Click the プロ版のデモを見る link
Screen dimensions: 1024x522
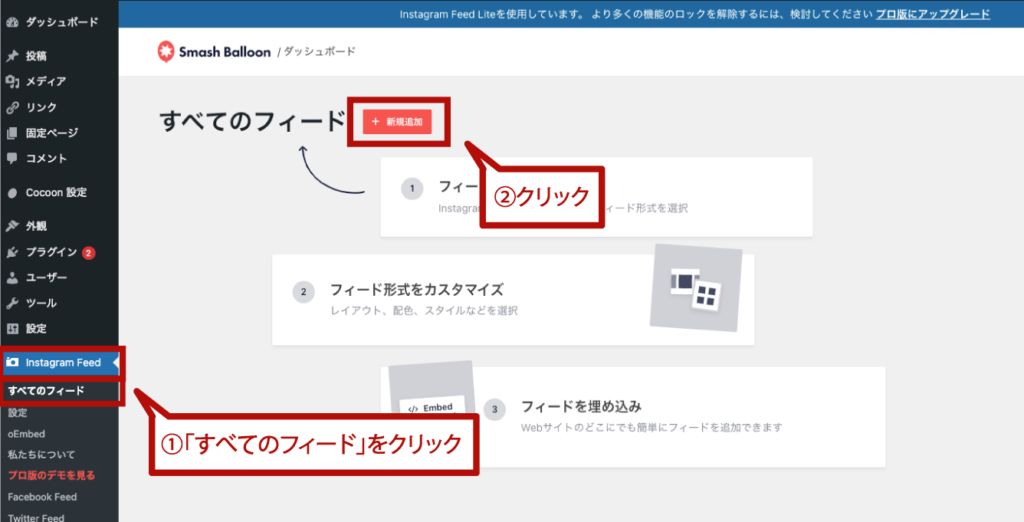click(52, 476)
